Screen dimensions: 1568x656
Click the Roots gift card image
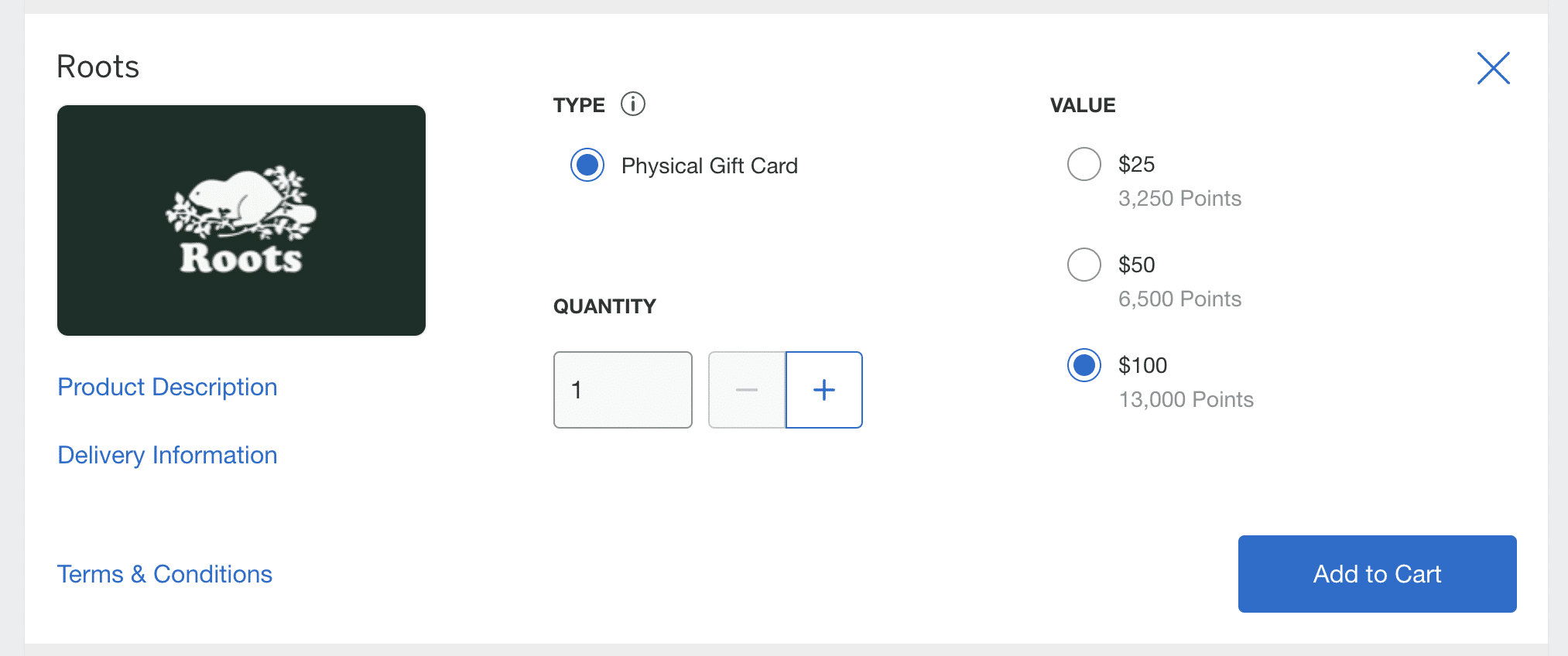pyautogui.click(x=241, y=220)
